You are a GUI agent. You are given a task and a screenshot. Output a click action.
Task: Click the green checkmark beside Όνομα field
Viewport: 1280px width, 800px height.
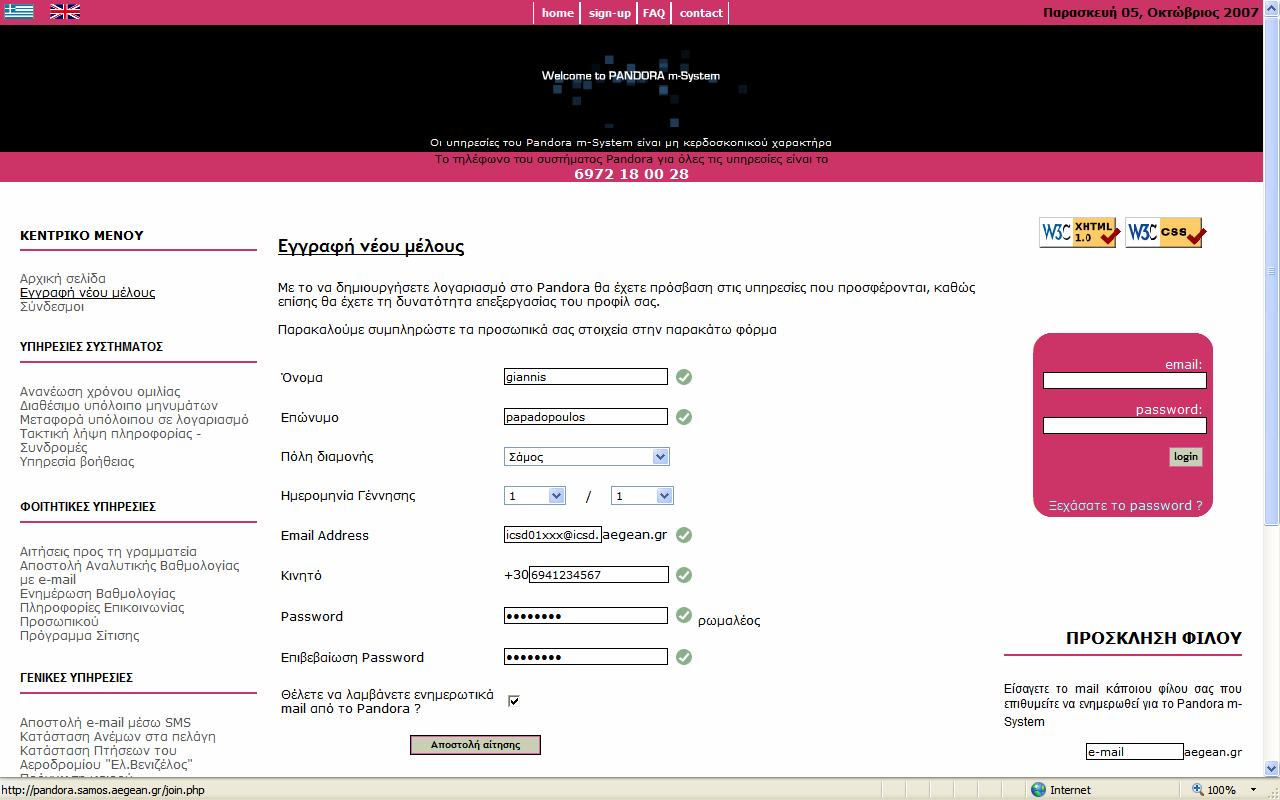tap(684, 377)
